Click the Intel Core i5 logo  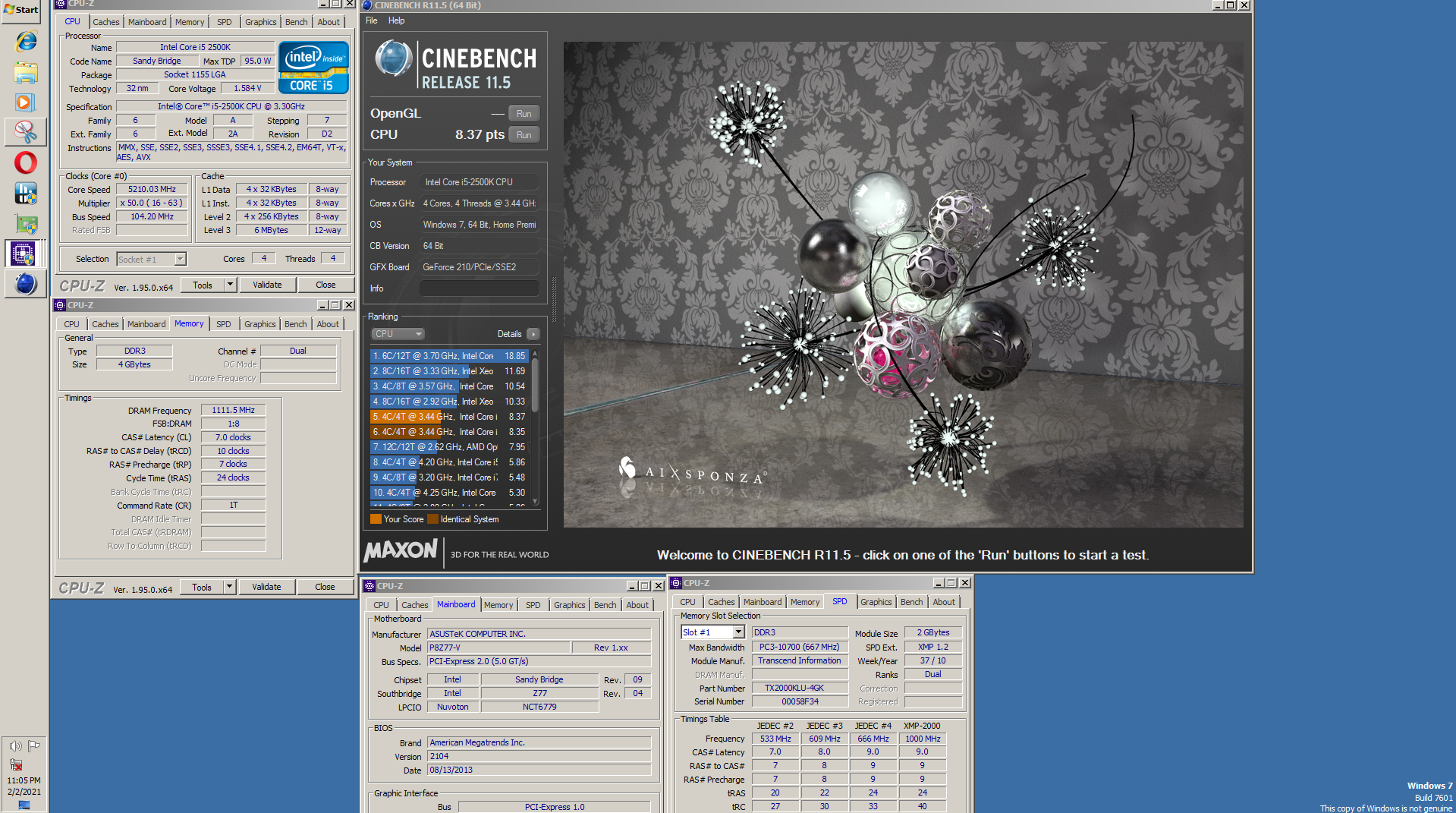[x=313, y=67]
